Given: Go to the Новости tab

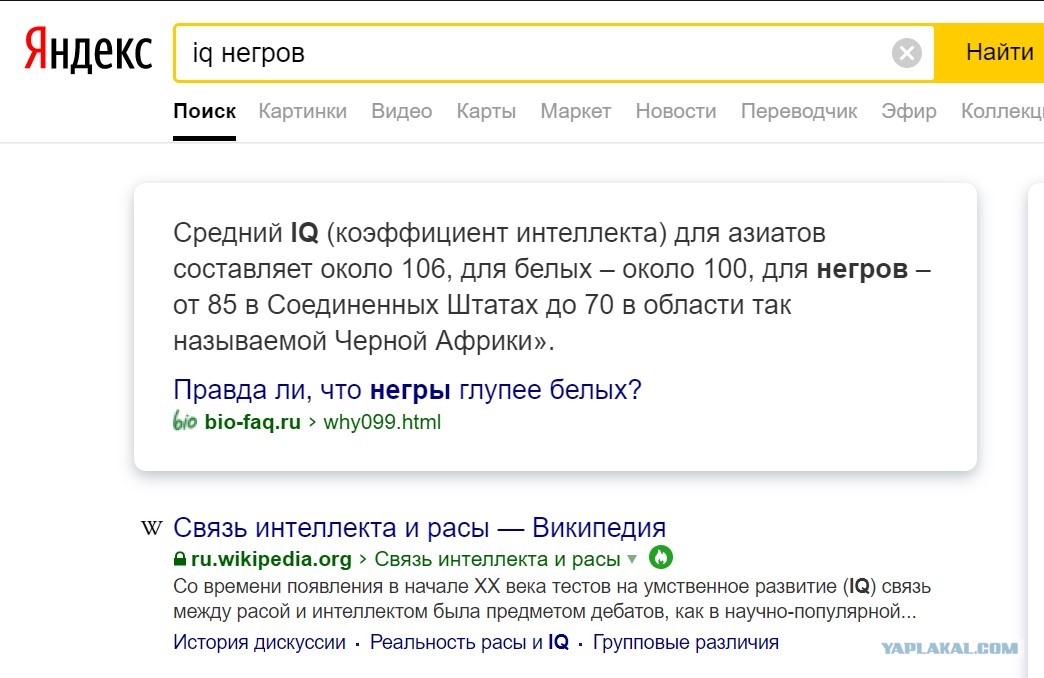Looking at the screenshot, I should pyautogui.click(x=676, y=111).
